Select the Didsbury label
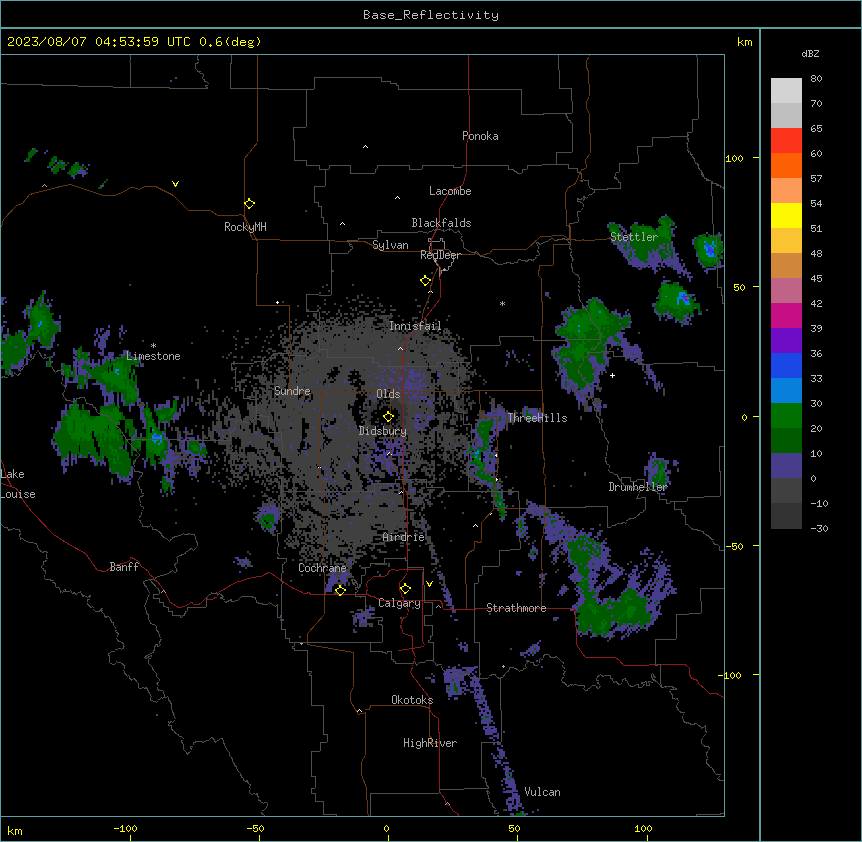 pos(382,431)
